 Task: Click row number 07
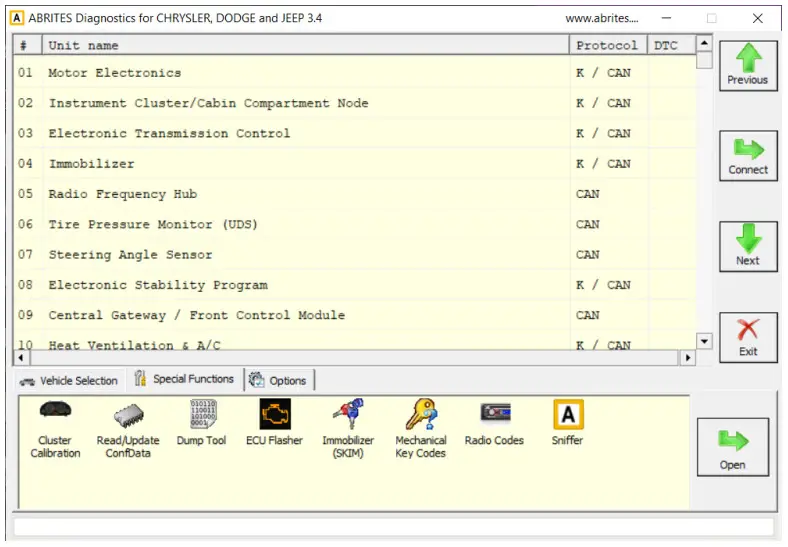[x=26, y=254]
